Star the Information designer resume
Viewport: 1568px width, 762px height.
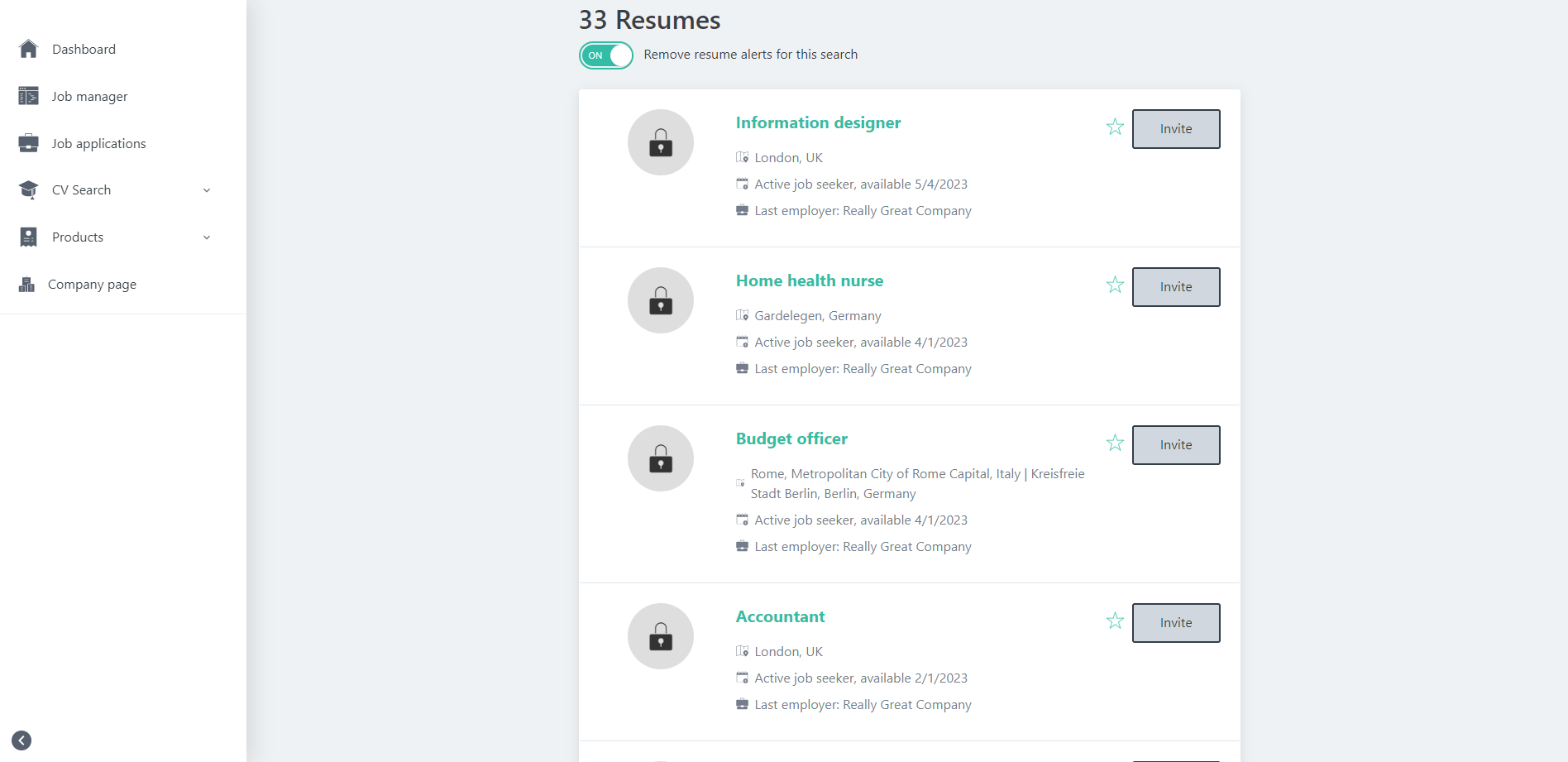click(1115, 127)
